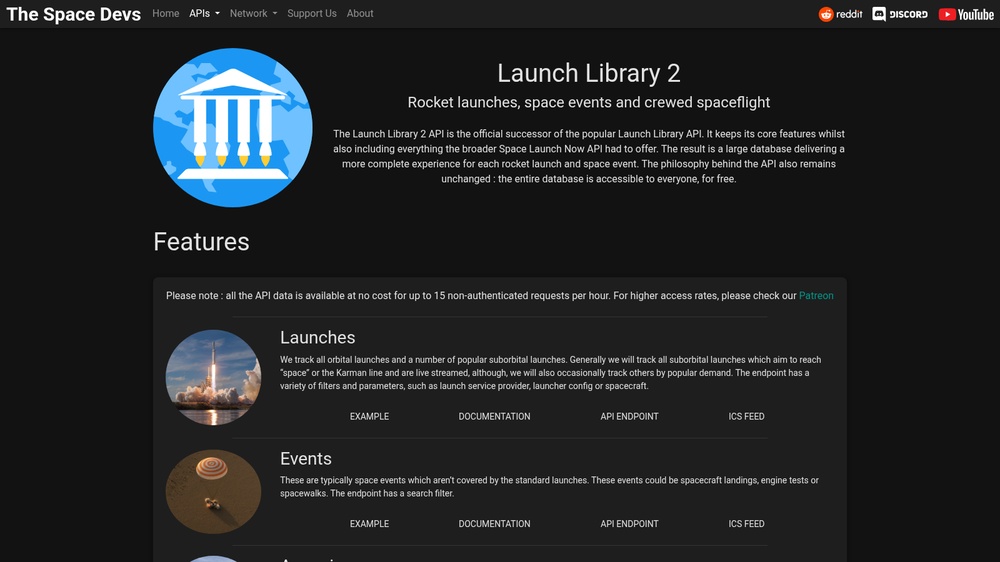Open API ENDPOINT for Launches
This screenshot has height=562, width=1000.
[629, 417]
